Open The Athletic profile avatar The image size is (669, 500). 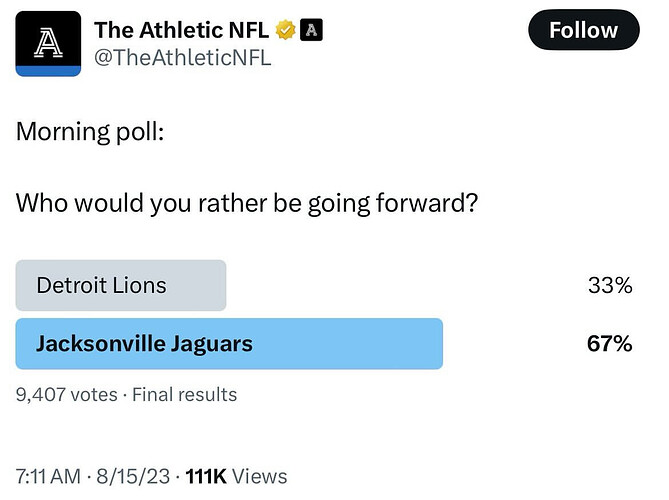[48, 44]
